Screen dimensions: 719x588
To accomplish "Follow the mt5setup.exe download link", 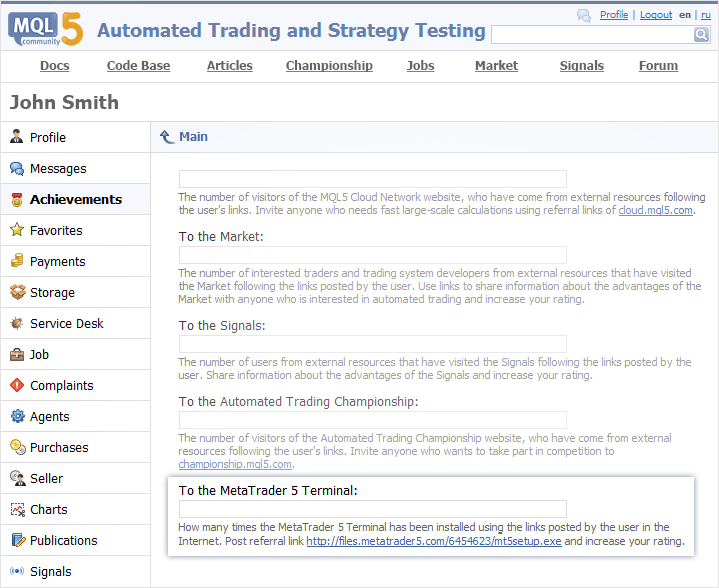I will coord(433,541).
